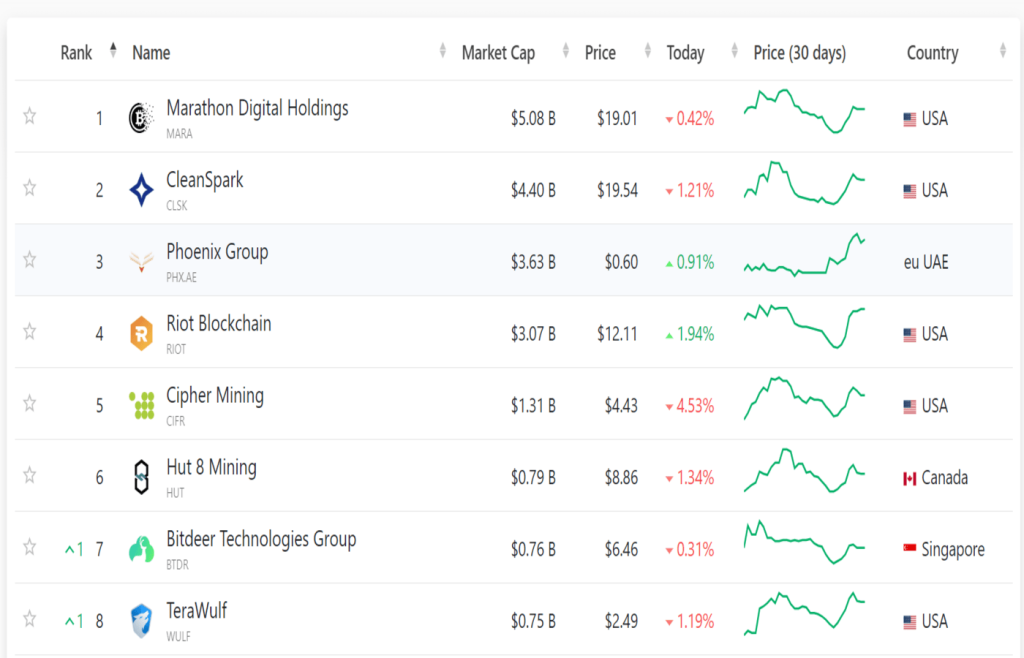Viewport: 1024px width, 658px height.
Task: Click the Hut 8 Mining logo icon
Action: click(x=142, y=477)
